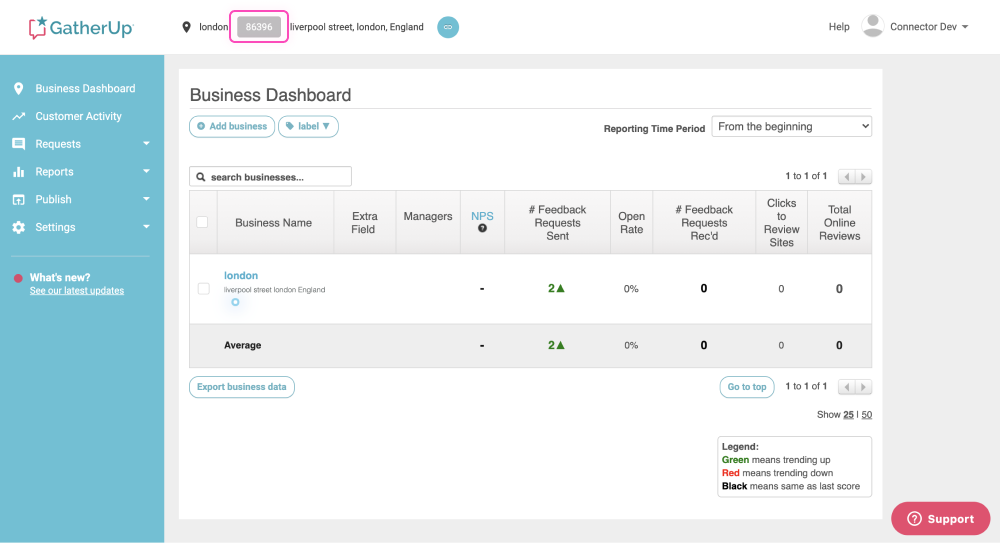Screen dimensions: 1000x543
Task: Click the user avatar icon
Action: tap(872, 27)
